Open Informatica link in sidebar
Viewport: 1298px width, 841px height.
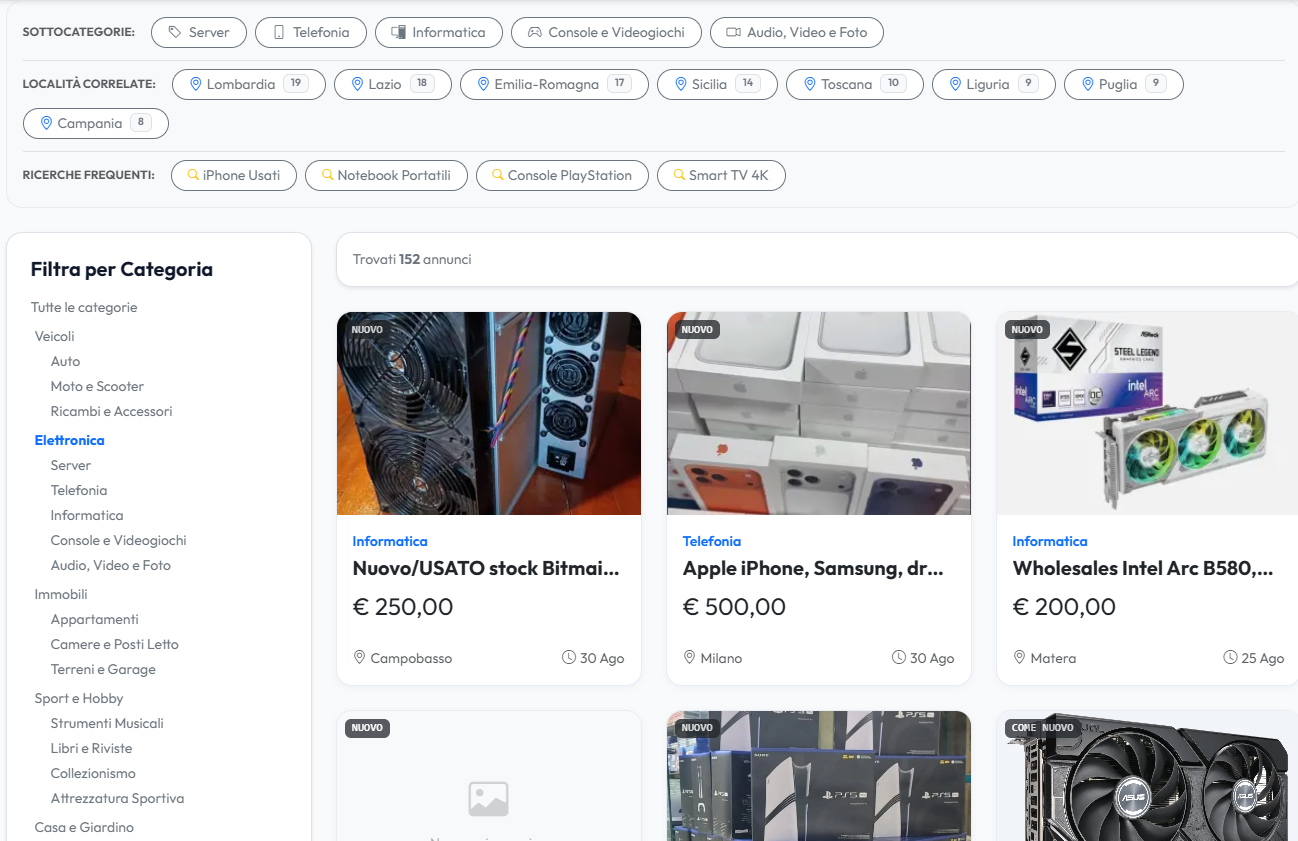point(87,515)
